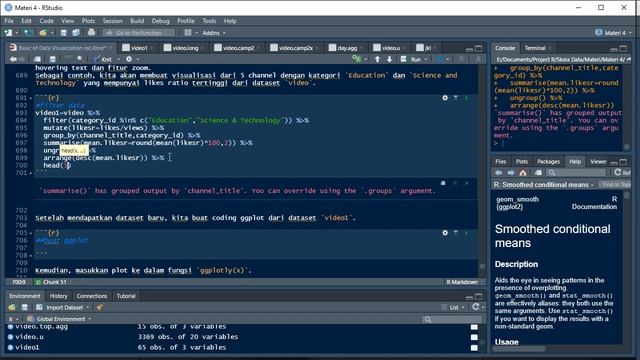Open Materi 4 project dropdown
640x360 pixels.
click(613, 33)
